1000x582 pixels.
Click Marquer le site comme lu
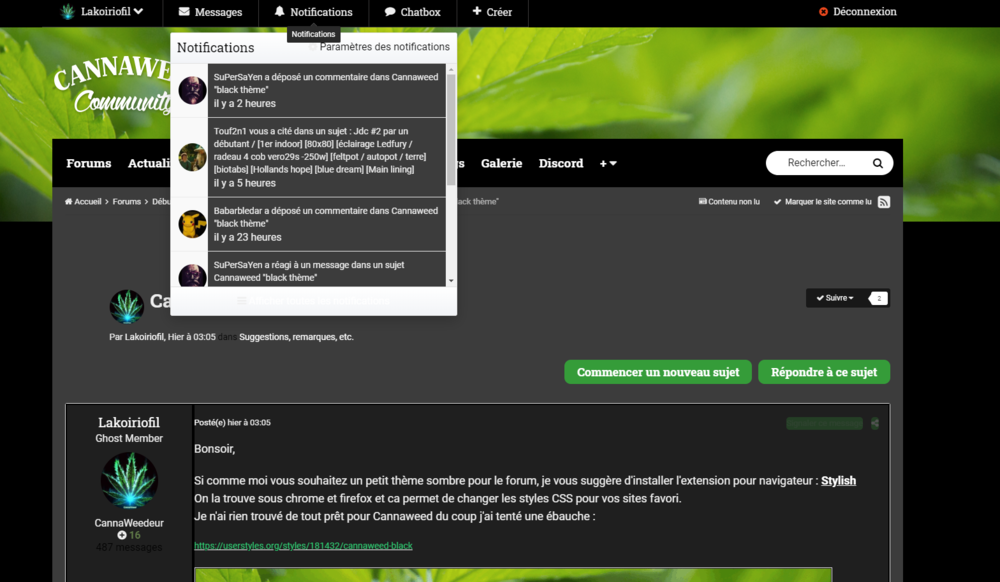point(822,201)
